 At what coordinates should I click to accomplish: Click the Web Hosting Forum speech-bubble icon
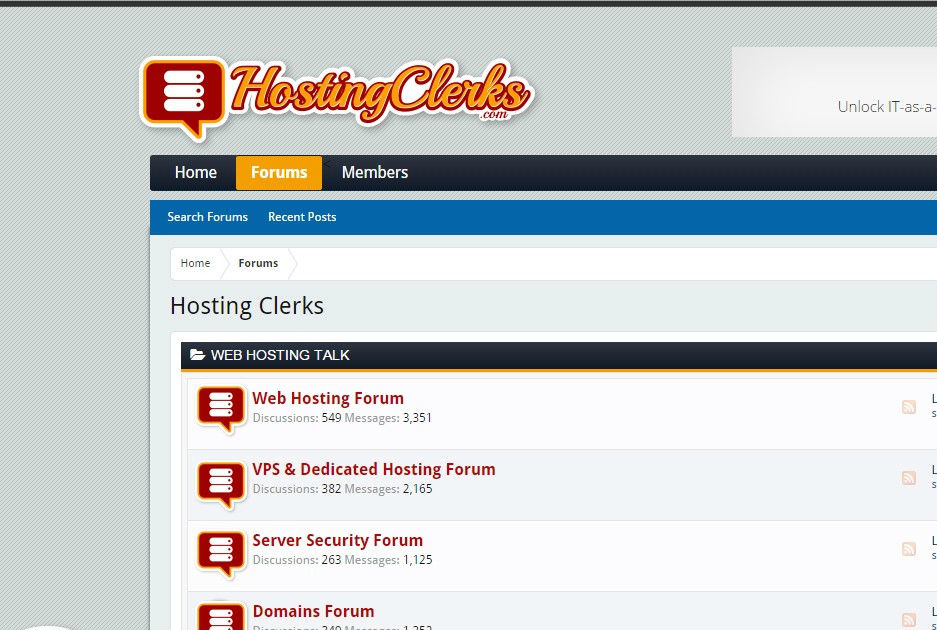click(x=221, y=409)
